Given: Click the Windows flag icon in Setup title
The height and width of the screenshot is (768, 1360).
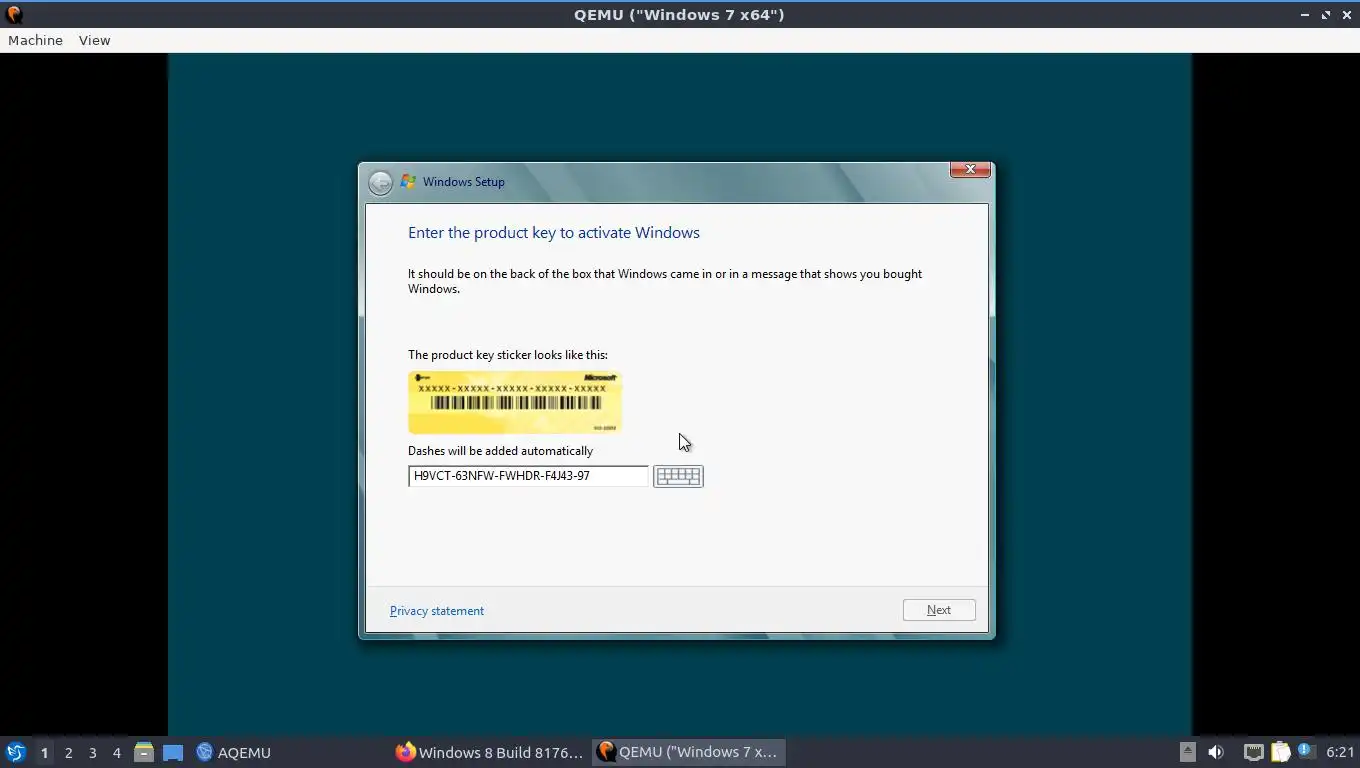Looking at the screenshot, I should tap(408, 182).
